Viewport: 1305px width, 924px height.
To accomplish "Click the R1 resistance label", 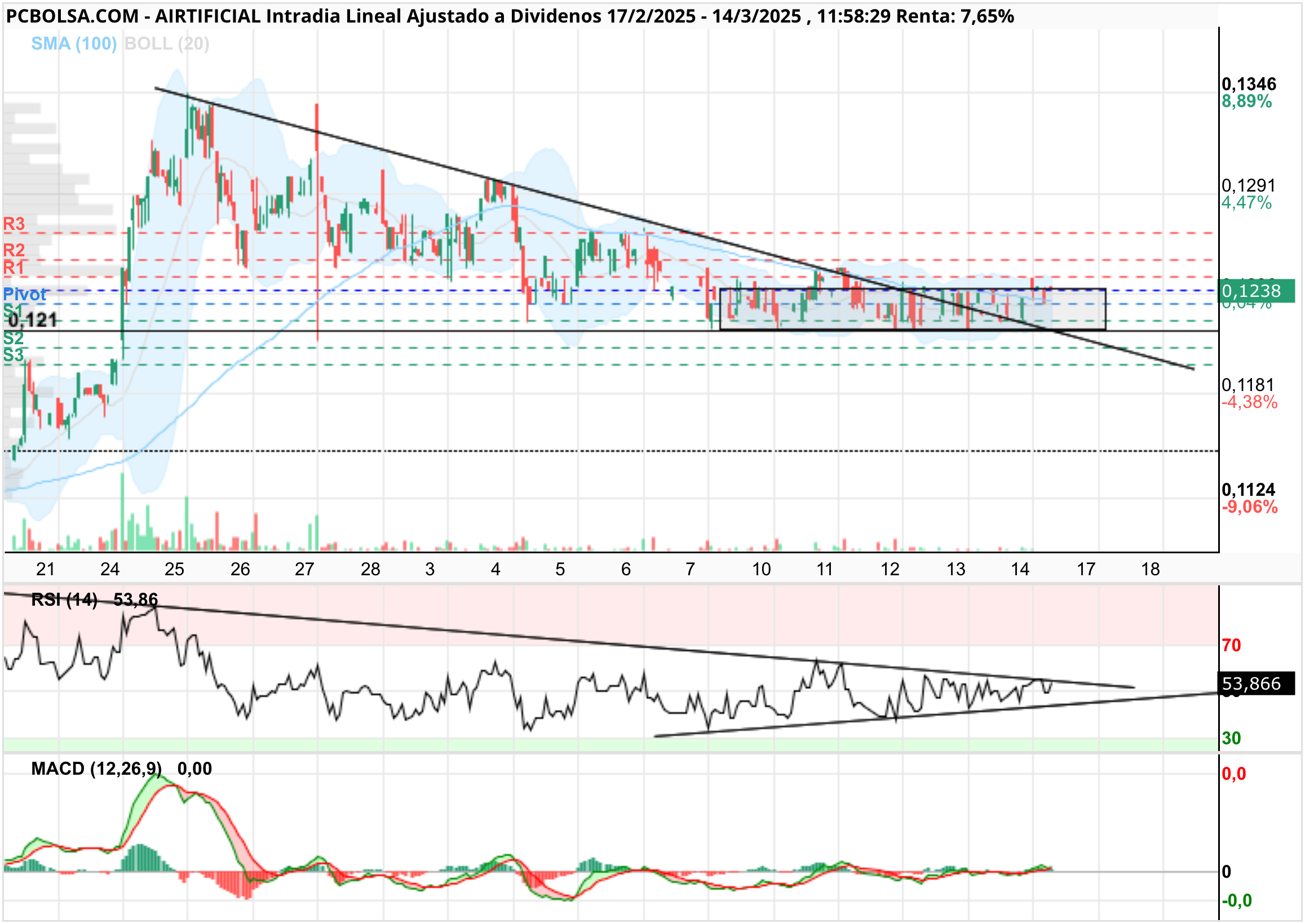I will pos(14,267).
